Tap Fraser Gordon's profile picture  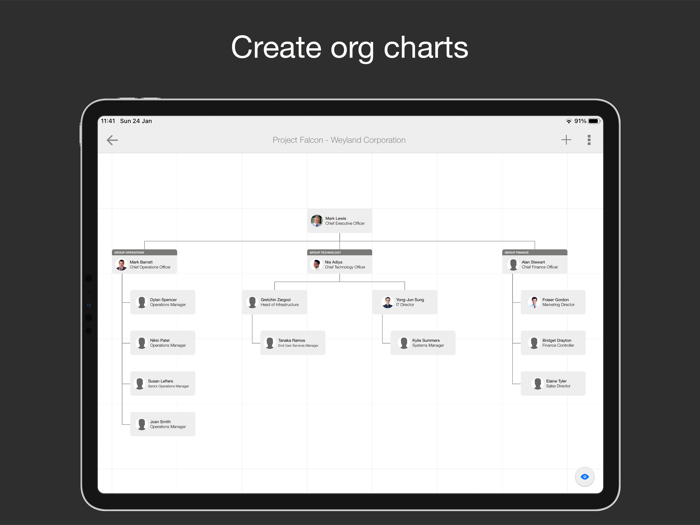(x=535, y=302)
